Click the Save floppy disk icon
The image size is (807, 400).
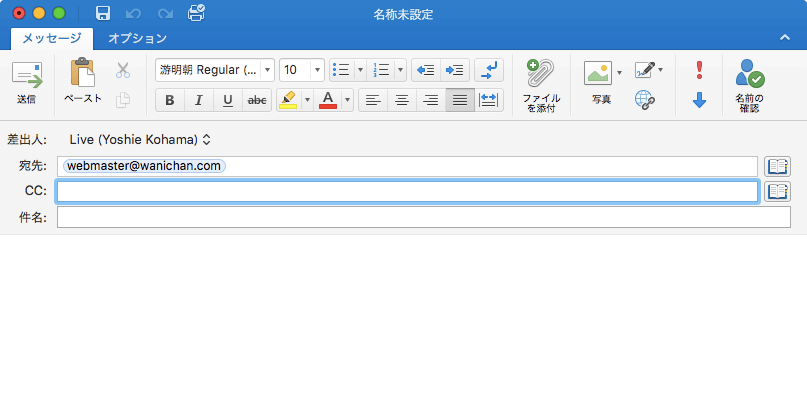[103, 13]
